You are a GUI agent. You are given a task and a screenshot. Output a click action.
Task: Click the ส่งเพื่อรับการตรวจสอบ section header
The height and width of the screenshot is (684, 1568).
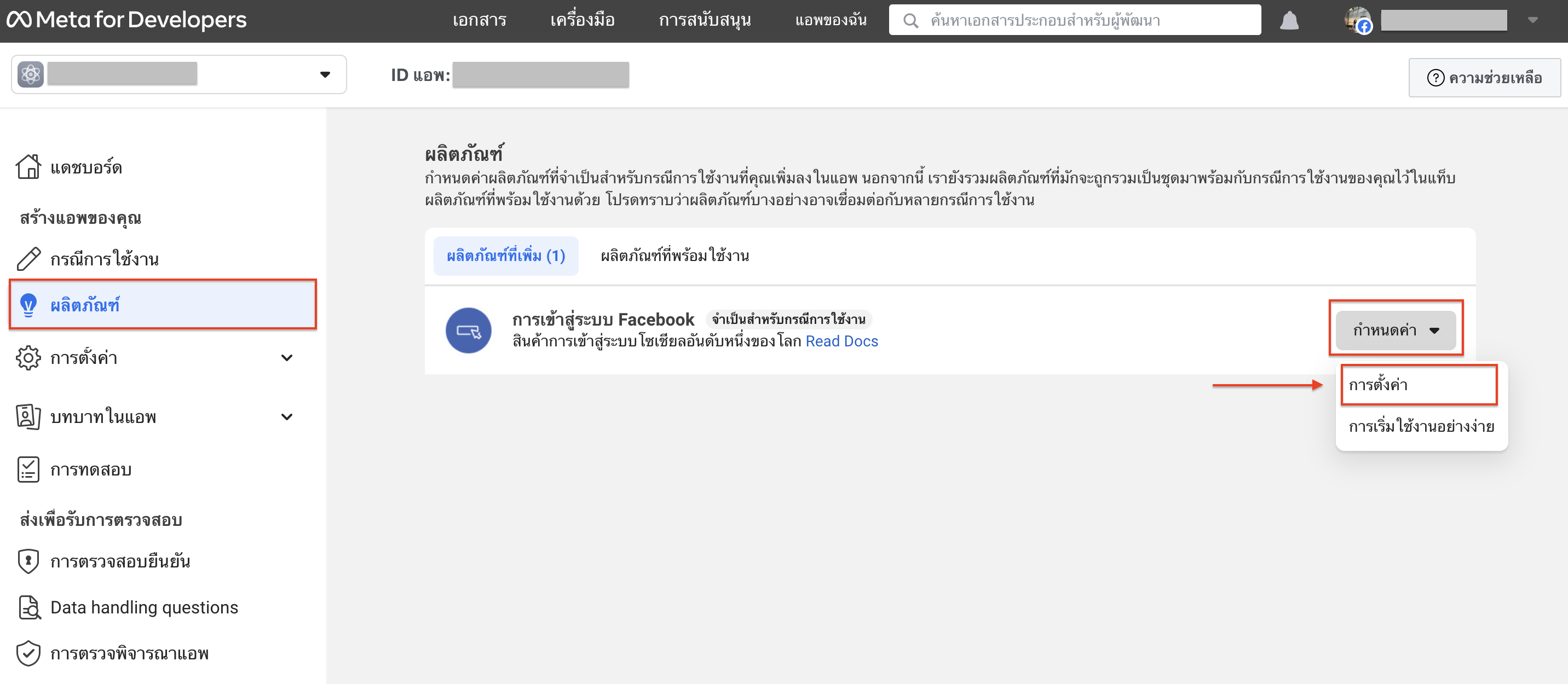tap(101, 520)
